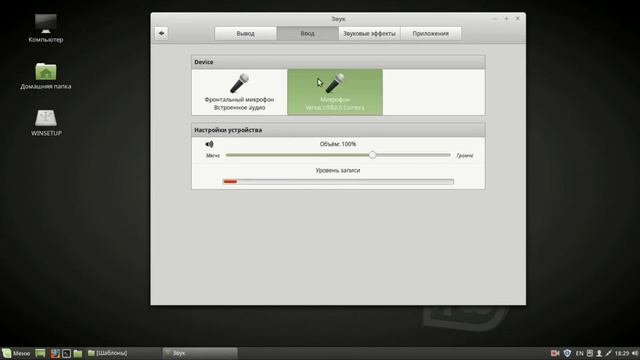Click the Объём: 100% label
Viewport: 640px width, 360px height.
[338, 144]
